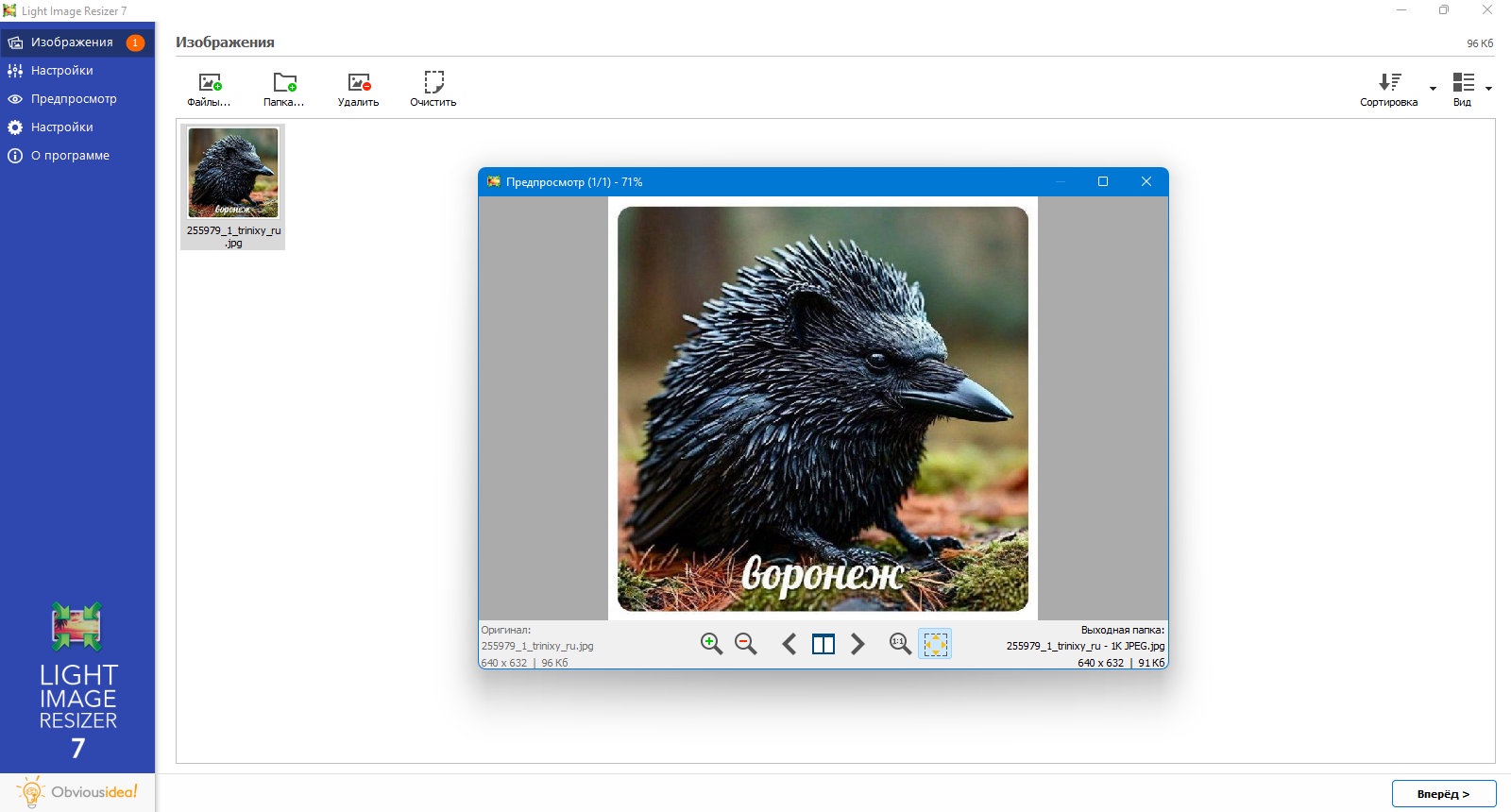Image resolution: width=1511 pixels, height=812 pixels.
Task: Go to next image in preview
Action: [x=857, y=644]
